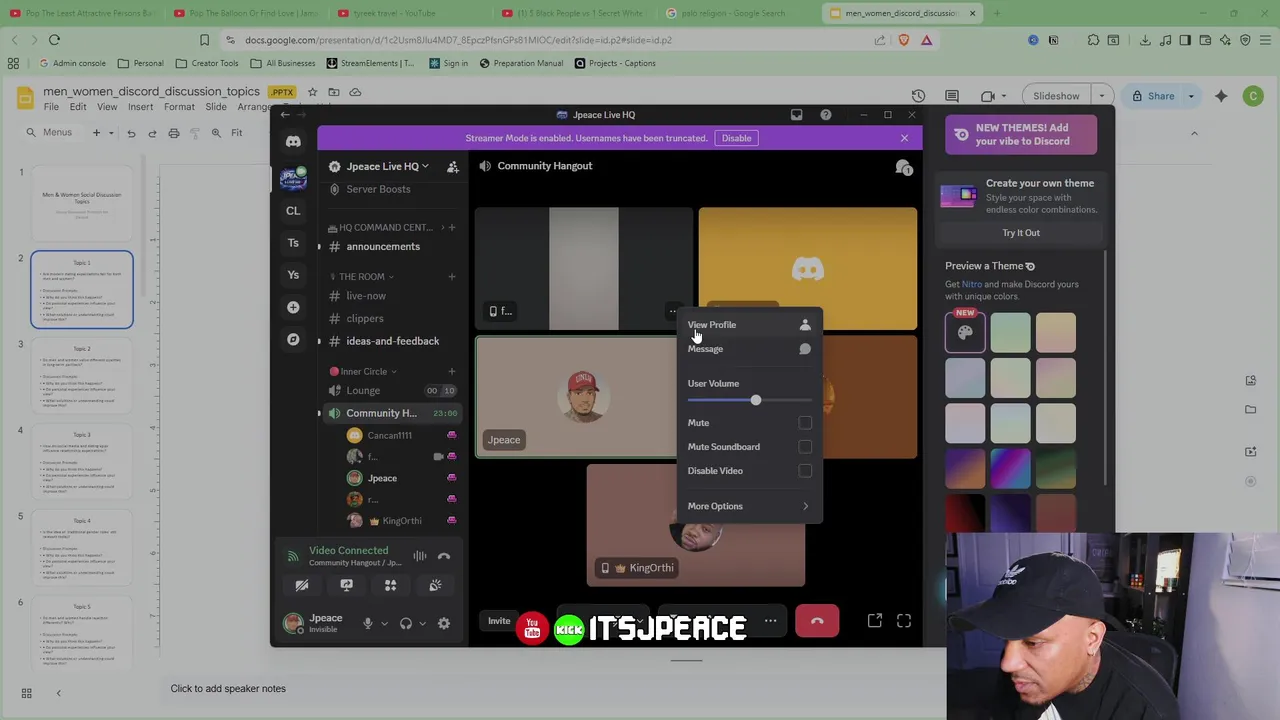The height and width of the screenshot is (720, 1280).
Task: Click the KingOrthi video tile
Action: click(696, 525)
